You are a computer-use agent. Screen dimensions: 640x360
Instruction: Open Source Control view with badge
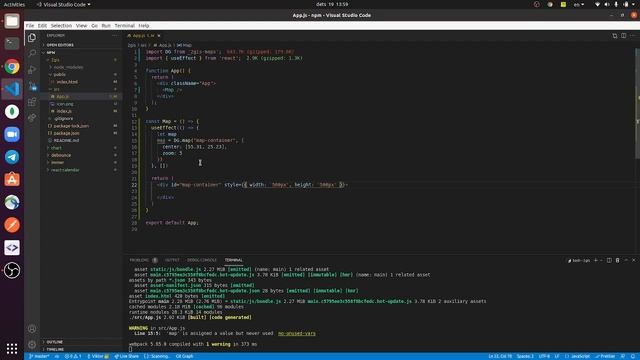32,86
